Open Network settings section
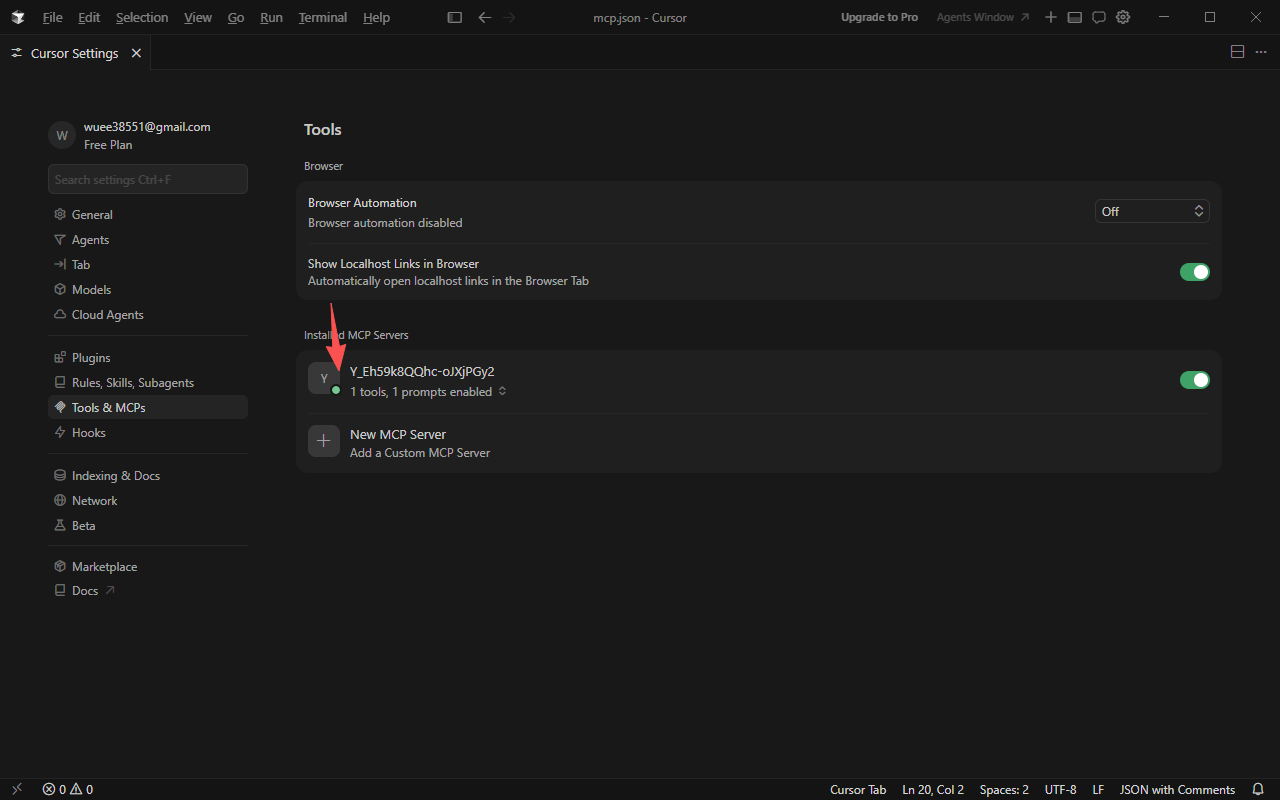 tap(148, 501)
